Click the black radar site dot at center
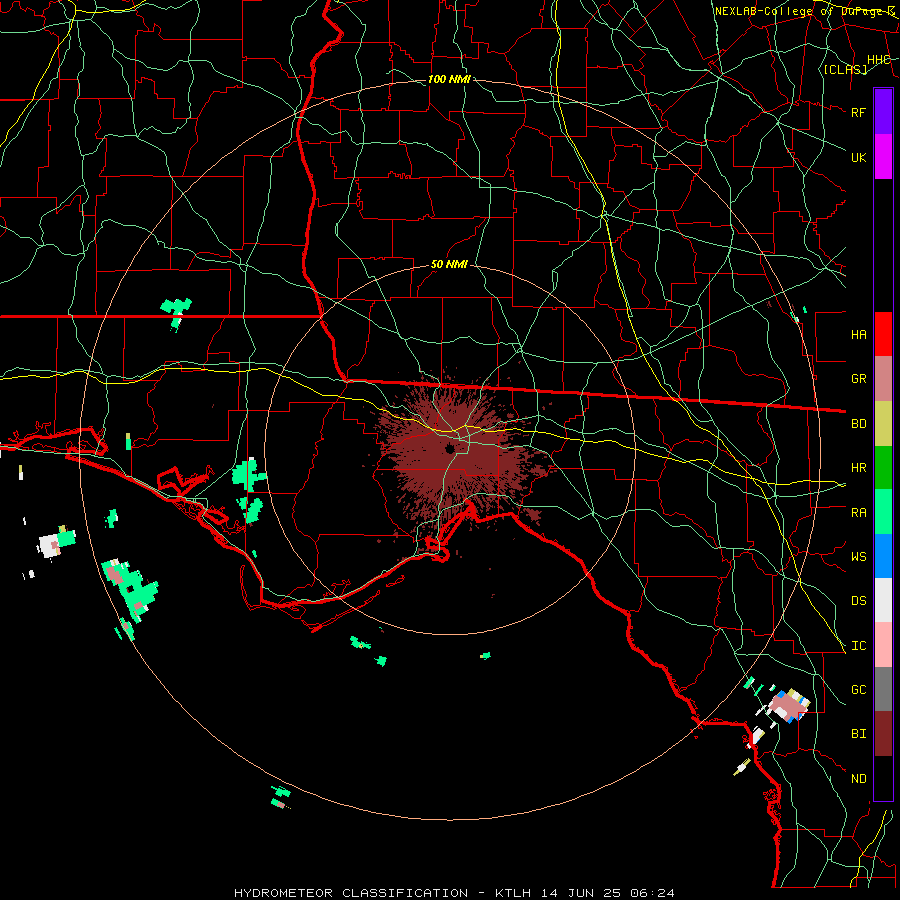Screen dimensions: 900x900 tap(450, 448)
